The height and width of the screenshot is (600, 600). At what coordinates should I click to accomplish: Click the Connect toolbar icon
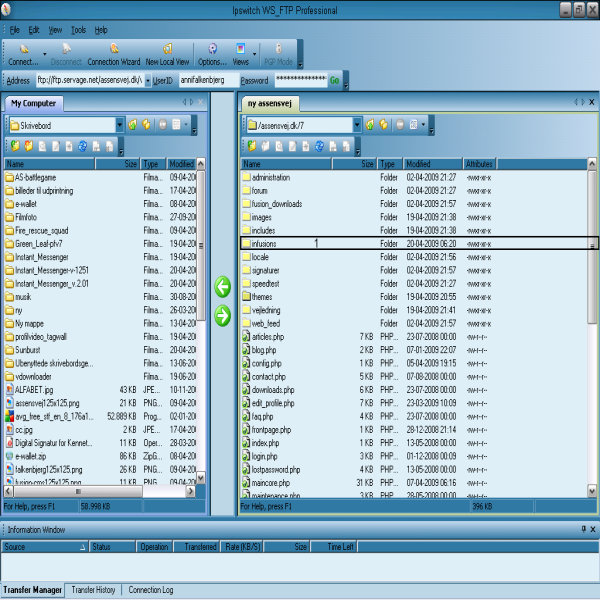coord(23,54)
